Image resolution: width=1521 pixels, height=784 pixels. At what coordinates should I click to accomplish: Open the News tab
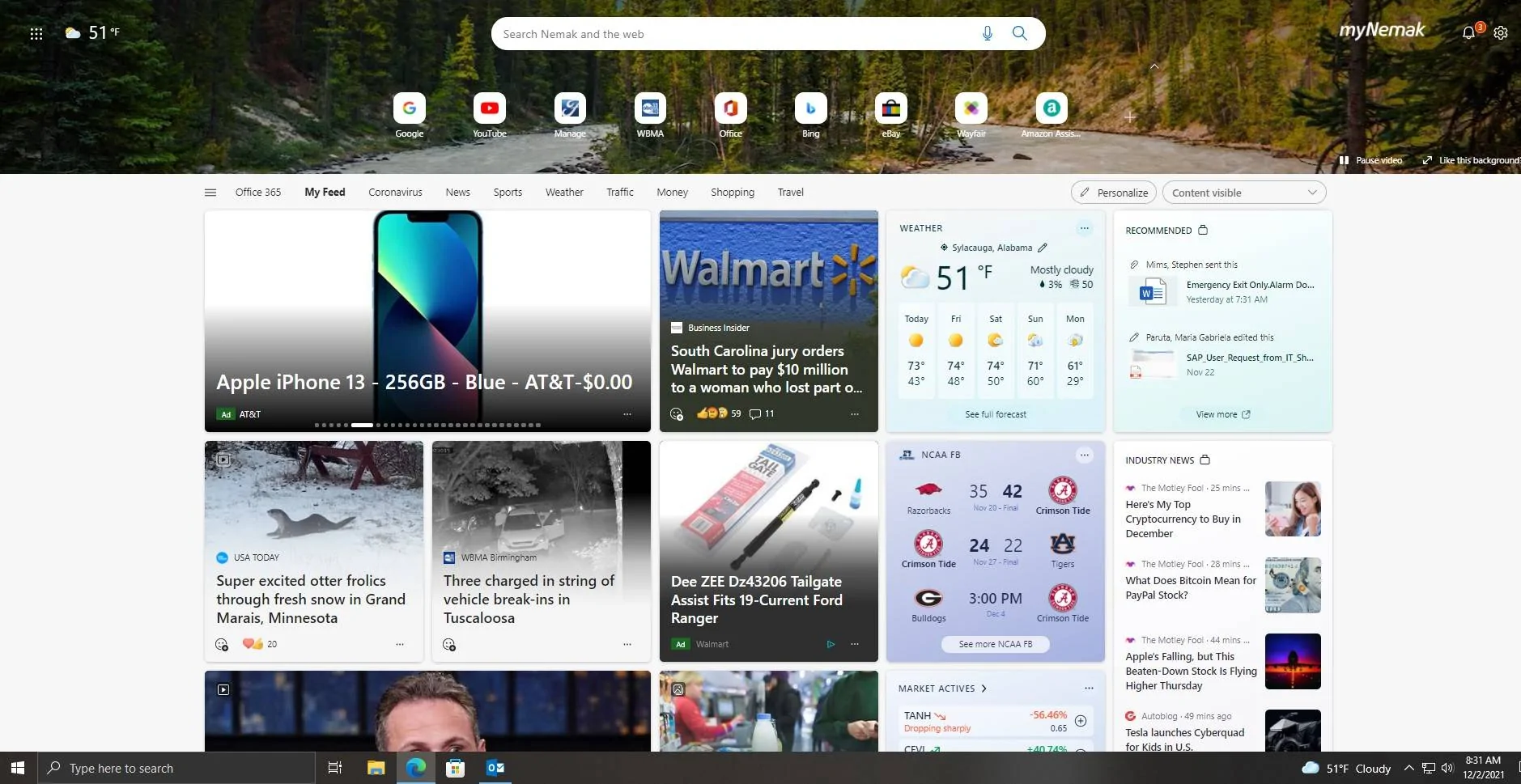[457, 193]
